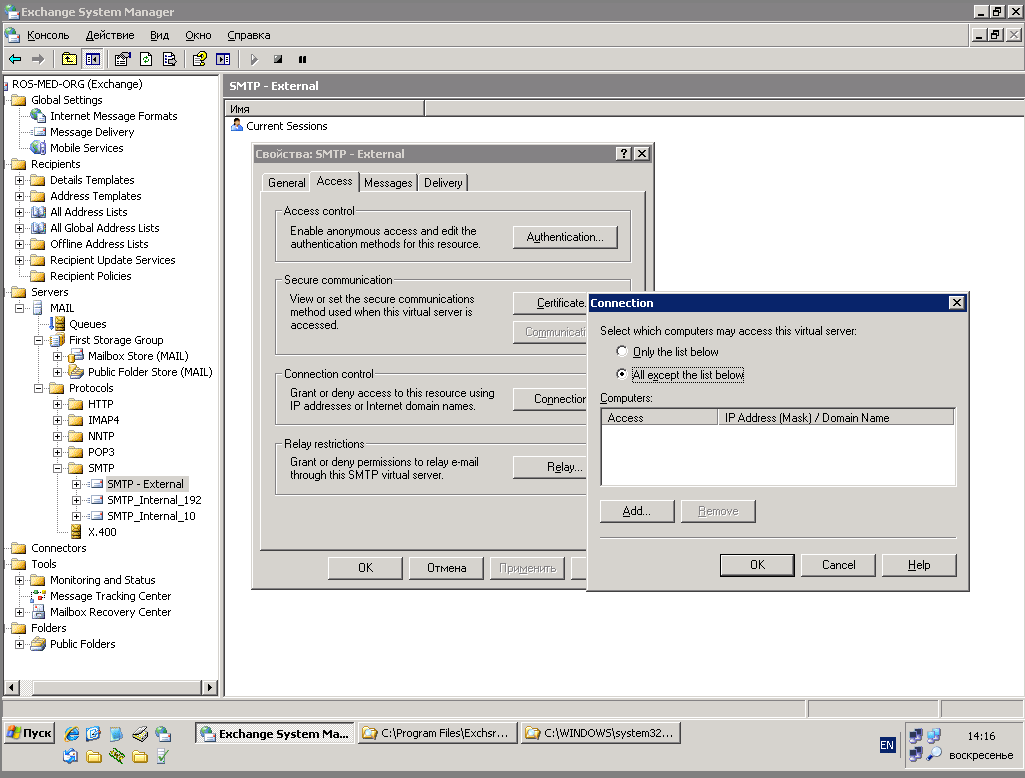Image resolution: width=1025 pixels, height=778 pixels.
Task: Open the Действие menu
Action: pos(110,35)
